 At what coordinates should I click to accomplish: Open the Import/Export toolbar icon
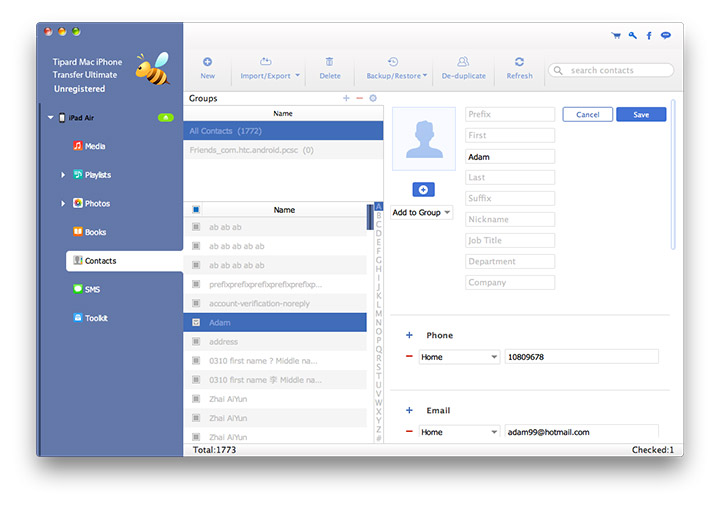pos(265,62)
